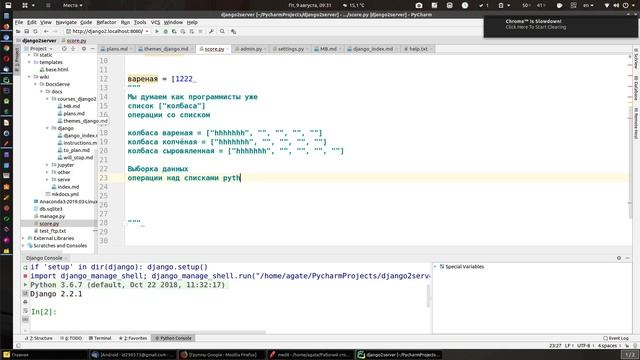Open the TODO tool window
This screenshot has height=360, width=640.
tap(71, 338)
